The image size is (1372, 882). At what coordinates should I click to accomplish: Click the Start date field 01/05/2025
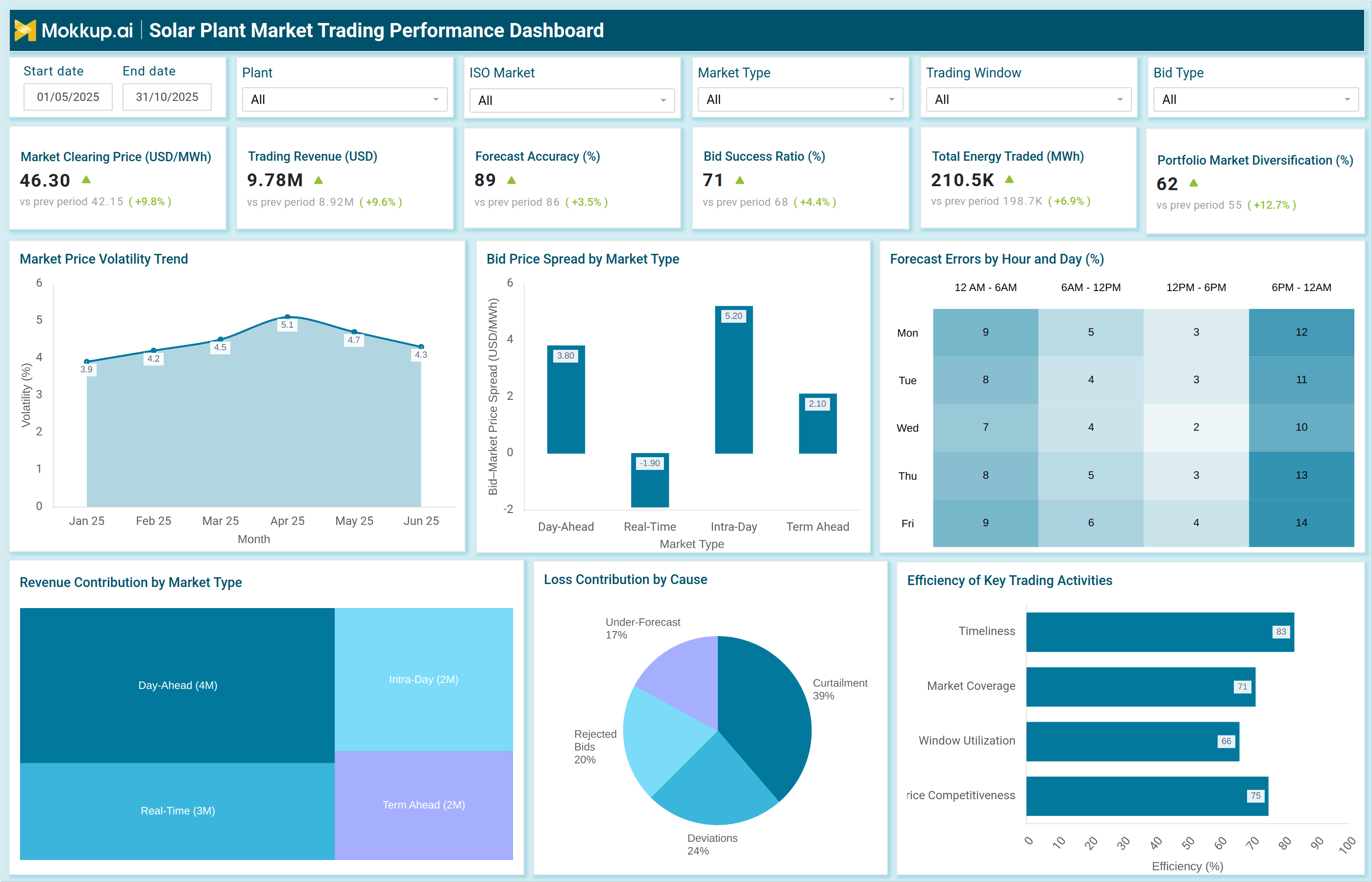(x=68, y=97)
